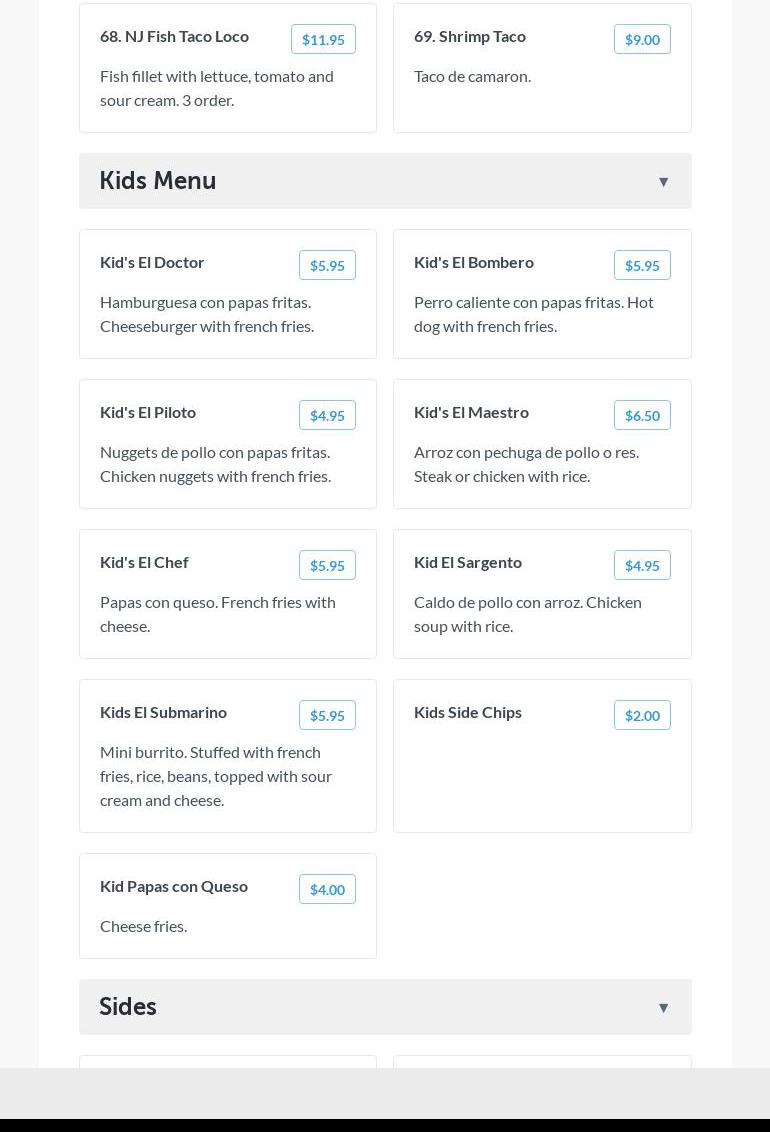Add NJ Fish Taco Loco for $11.95

click(323, 40)
